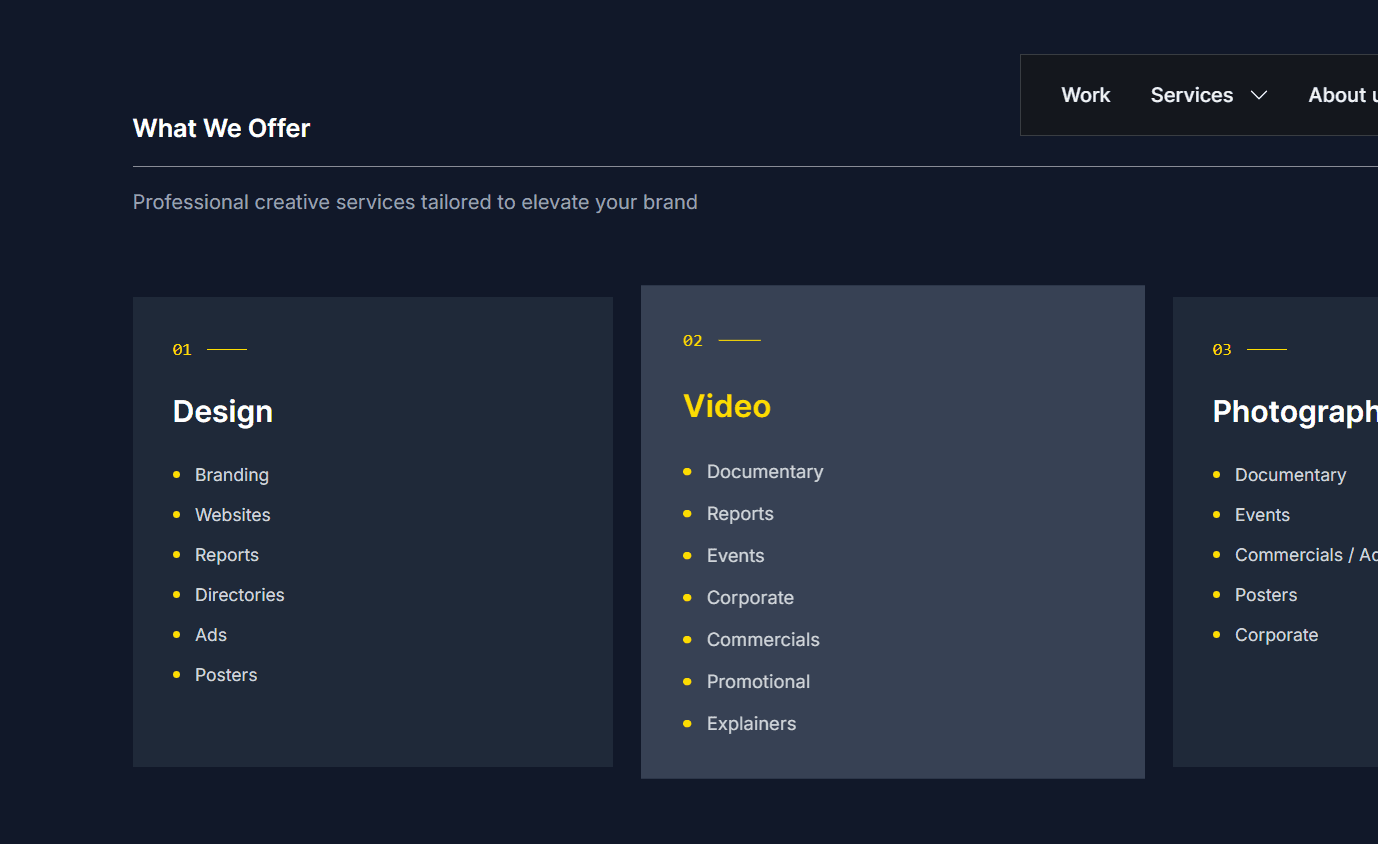The width and height of the screenshot is (1378, 844).
Task: Select the tagline about professional creative services
Action: pyautogui.click(x=415, y=202)
